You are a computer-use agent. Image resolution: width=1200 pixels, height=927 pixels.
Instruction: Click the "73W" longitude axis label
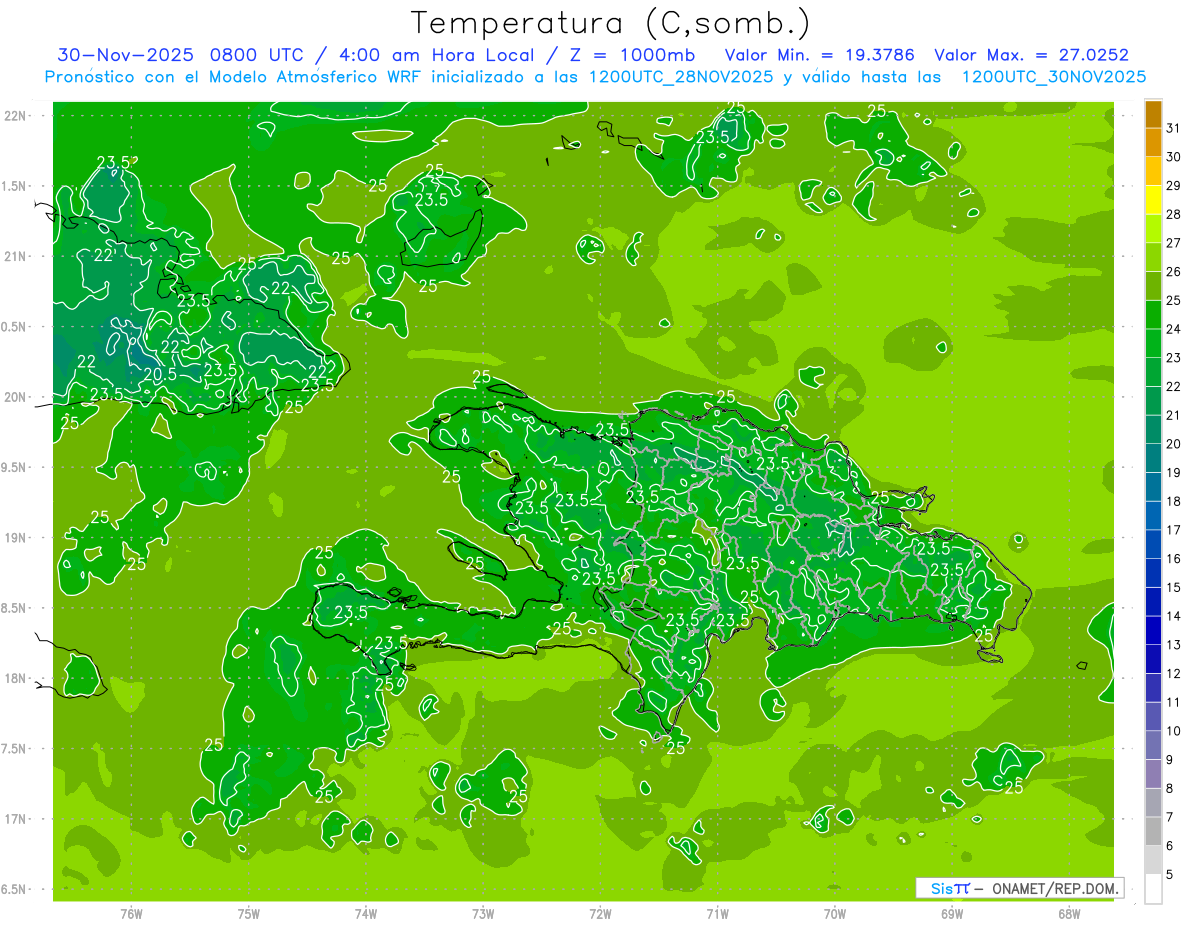point(483,914)
